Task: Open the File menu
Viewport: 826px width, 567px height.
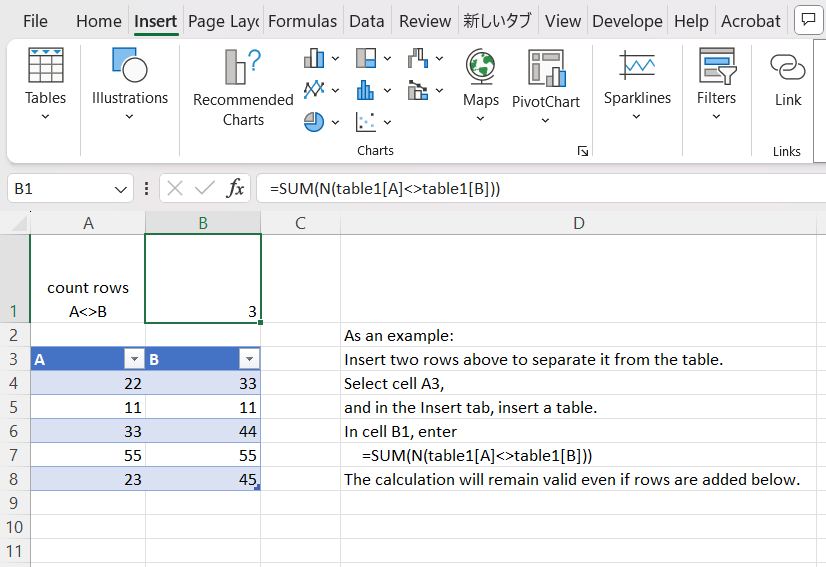Action: pos(35,21)
